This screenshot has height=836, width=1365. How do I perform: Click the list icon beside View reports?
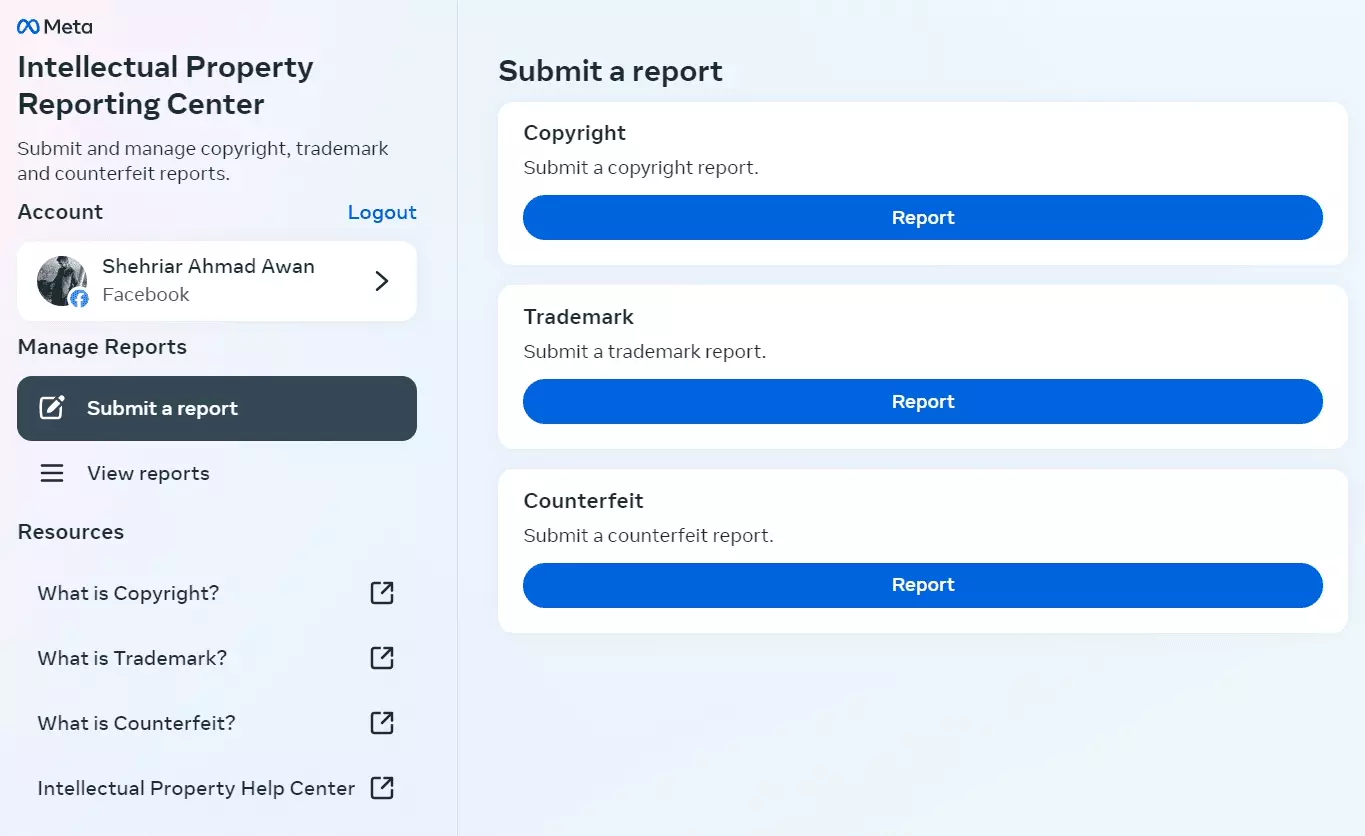point(52,473)
